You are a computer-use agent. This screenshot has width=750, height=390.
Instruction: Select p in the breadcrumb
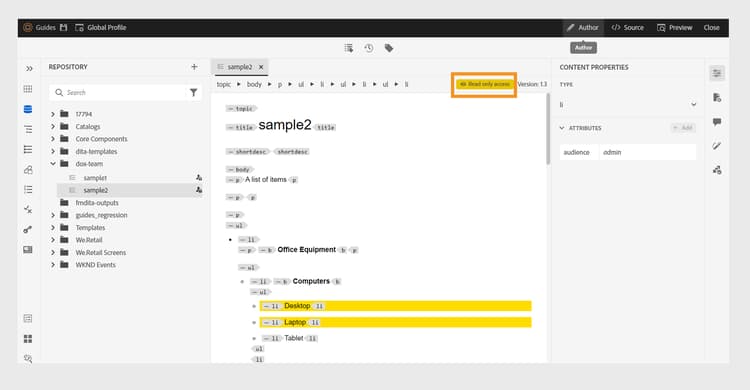coord(280,84)
